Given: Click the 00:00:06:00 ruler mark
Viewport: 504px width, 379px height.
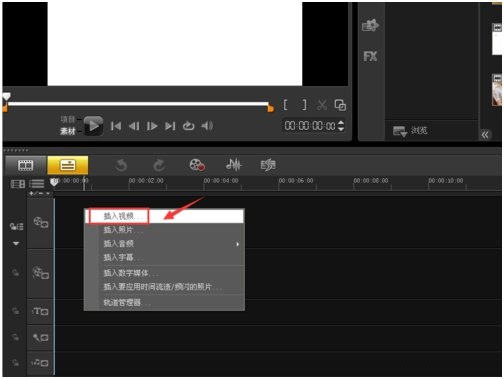Looking at the screenshot, I should [x=296, y=180].
